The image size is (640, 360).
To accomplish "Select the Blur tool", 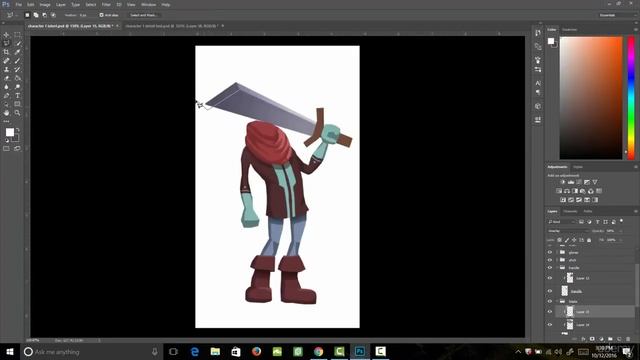I will pos(6,87).
